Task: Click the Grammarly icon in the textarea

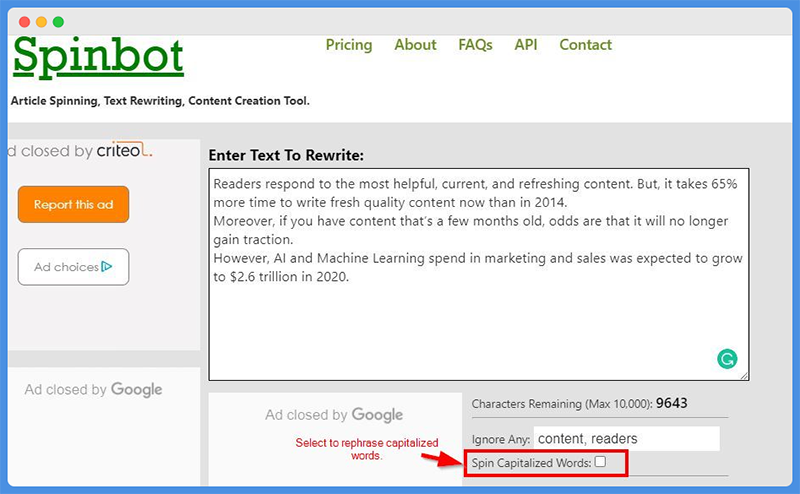Action: [727, 359]
